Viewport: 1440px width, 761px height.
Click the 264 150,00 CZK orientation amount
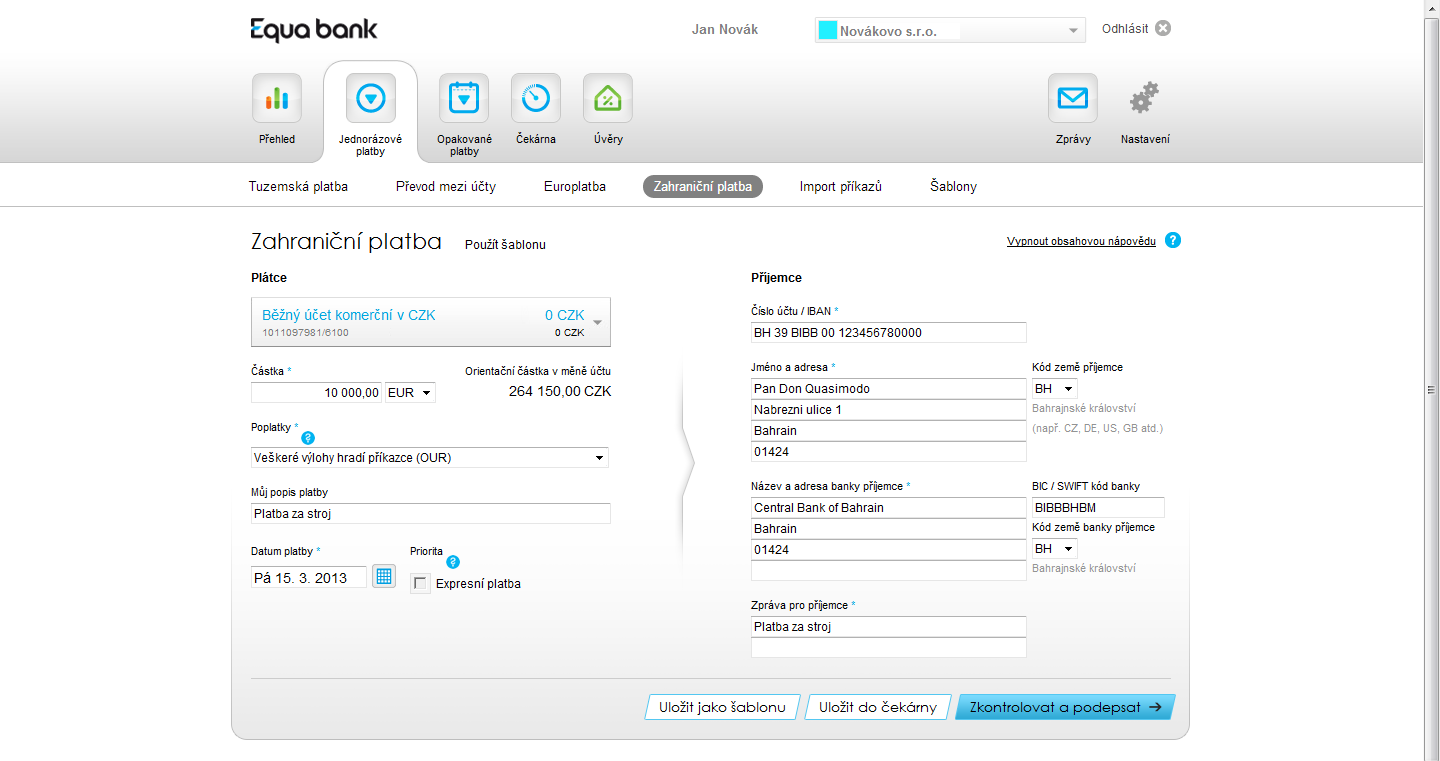(x=560, y=391)
